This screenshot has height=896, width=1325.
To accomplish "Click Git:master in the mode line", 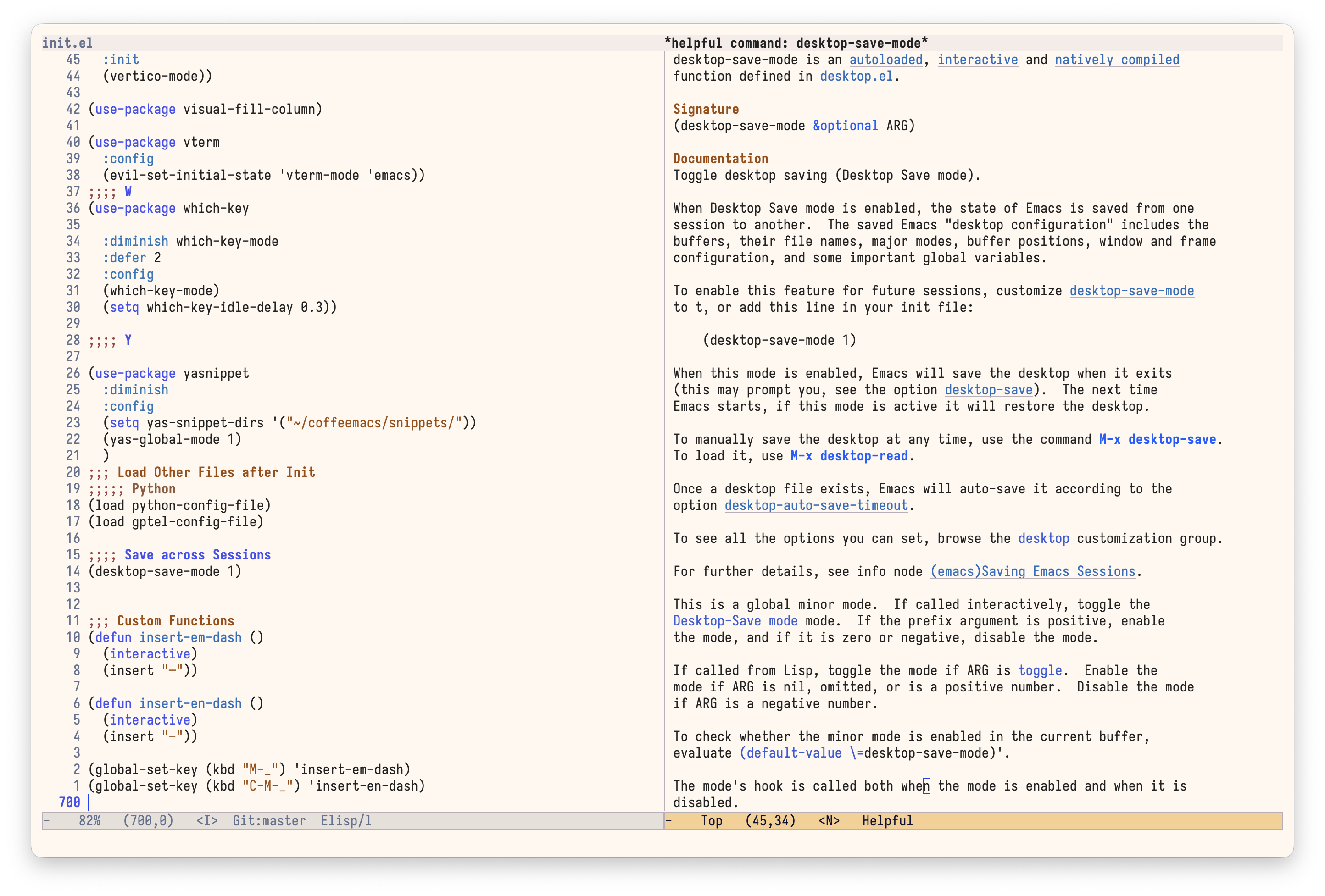I will [x=270, y=821].
